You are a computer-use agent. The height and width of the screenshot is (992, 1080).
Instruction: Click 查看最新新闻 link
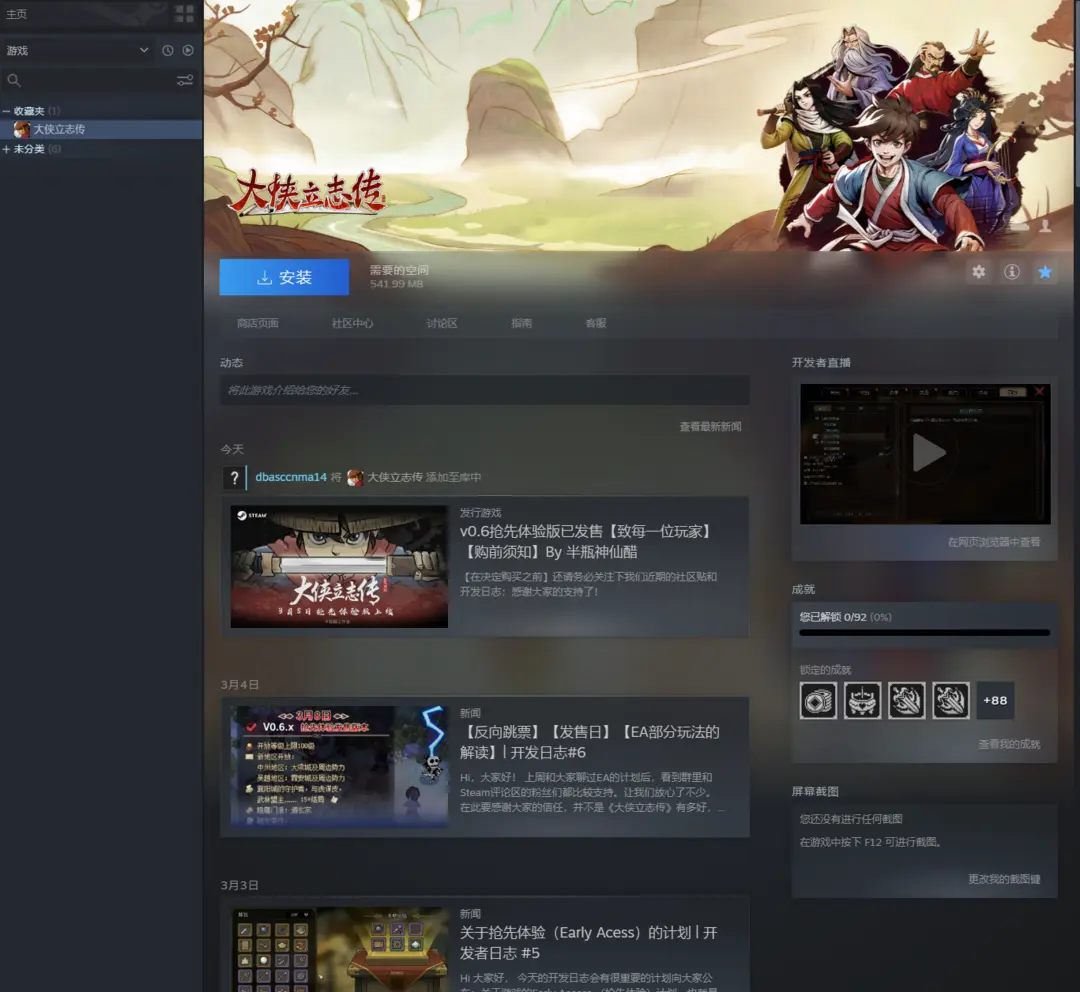point(710,426)
